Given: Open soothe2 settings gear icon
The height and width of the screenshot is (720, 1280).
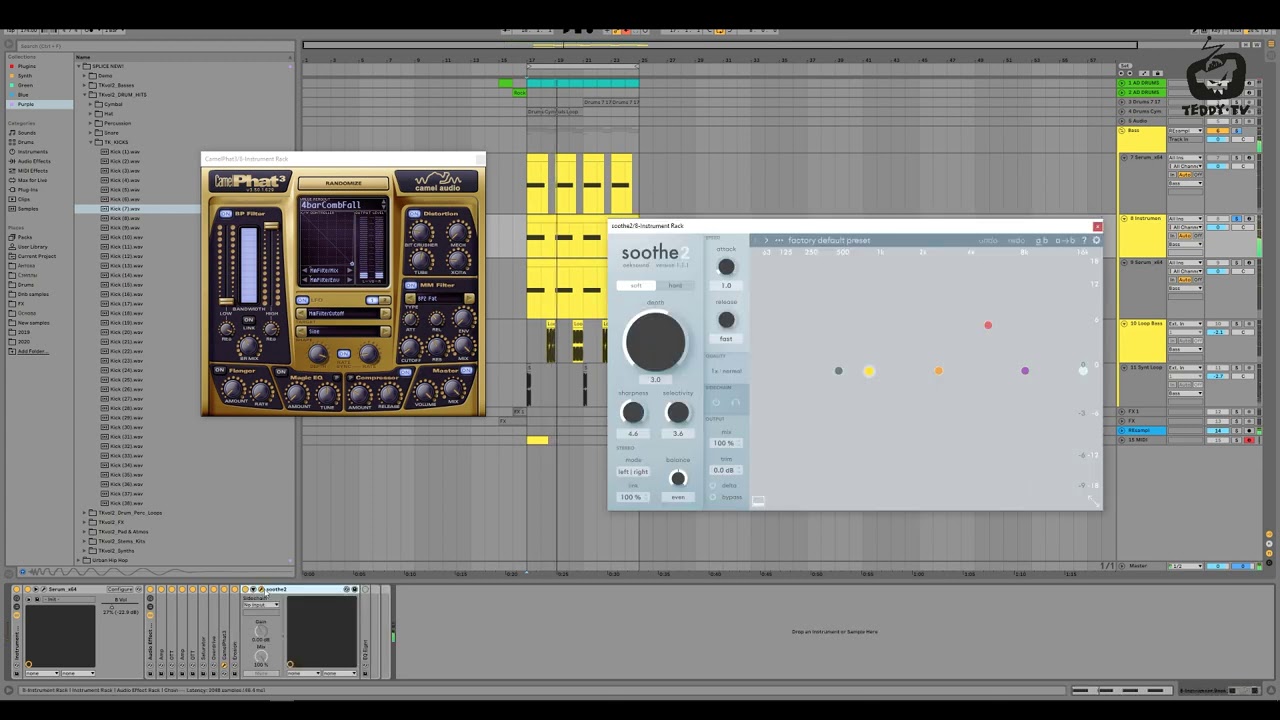Looking at the screenshot, I should click(x=1096, y=241).
